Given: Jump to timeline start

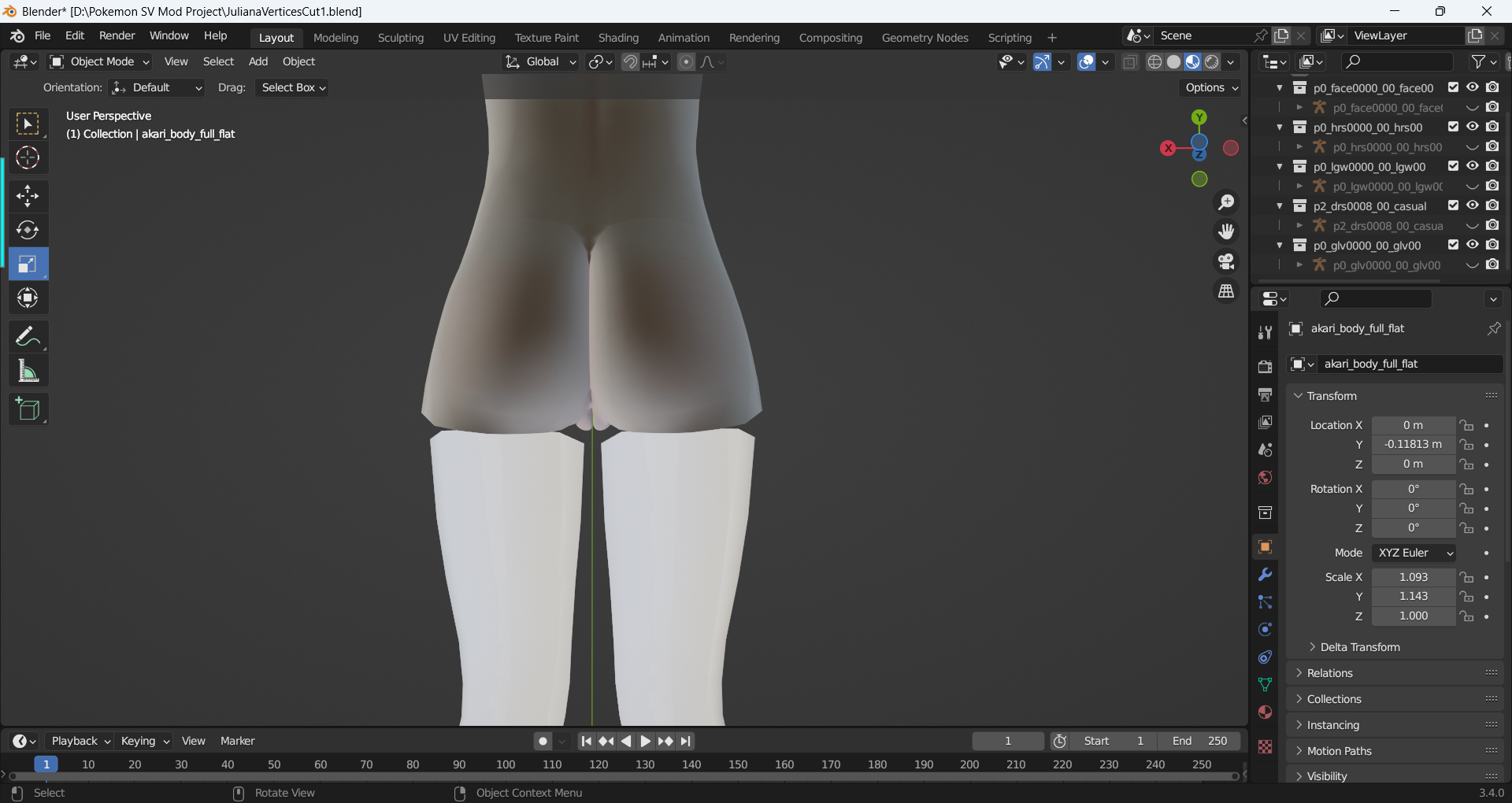Looking at the screenshot, I should 587,741.
